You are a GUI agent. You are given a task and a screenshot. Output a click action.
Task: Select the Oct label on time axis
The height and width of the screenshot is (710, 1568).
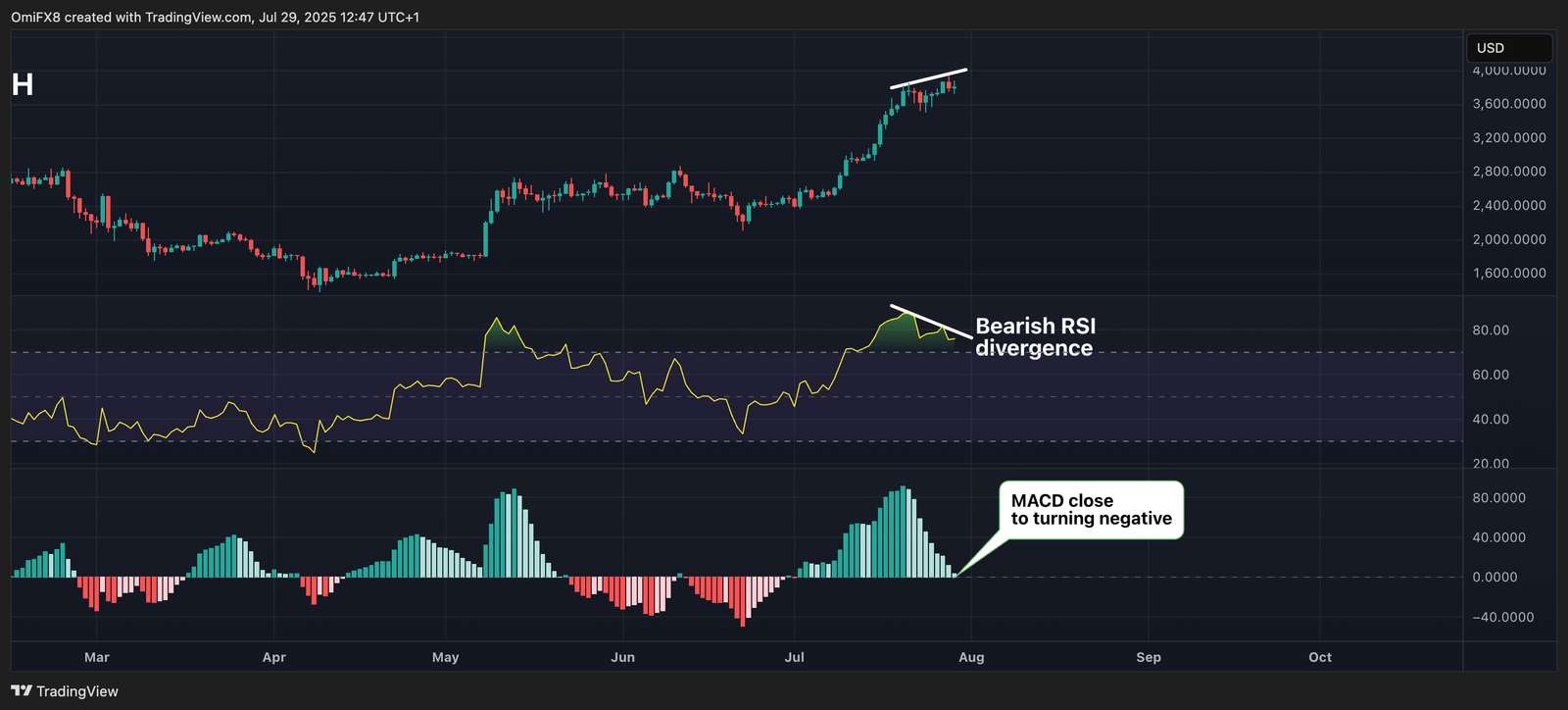(1320, 657)
